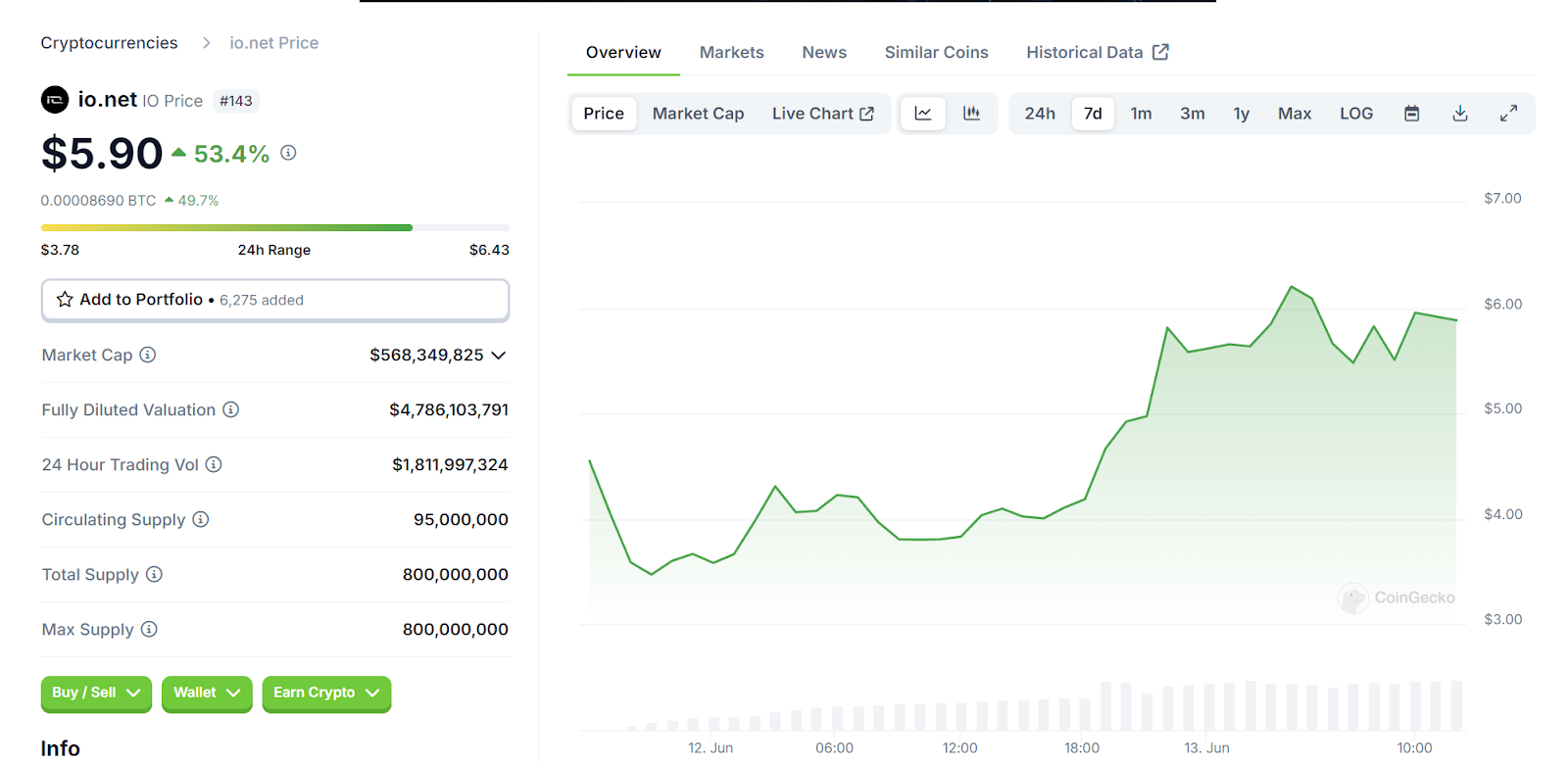The image size is (1568, 763).
Task: Click the $1,811,997,324 trading volume value
Action: point(450,464)
